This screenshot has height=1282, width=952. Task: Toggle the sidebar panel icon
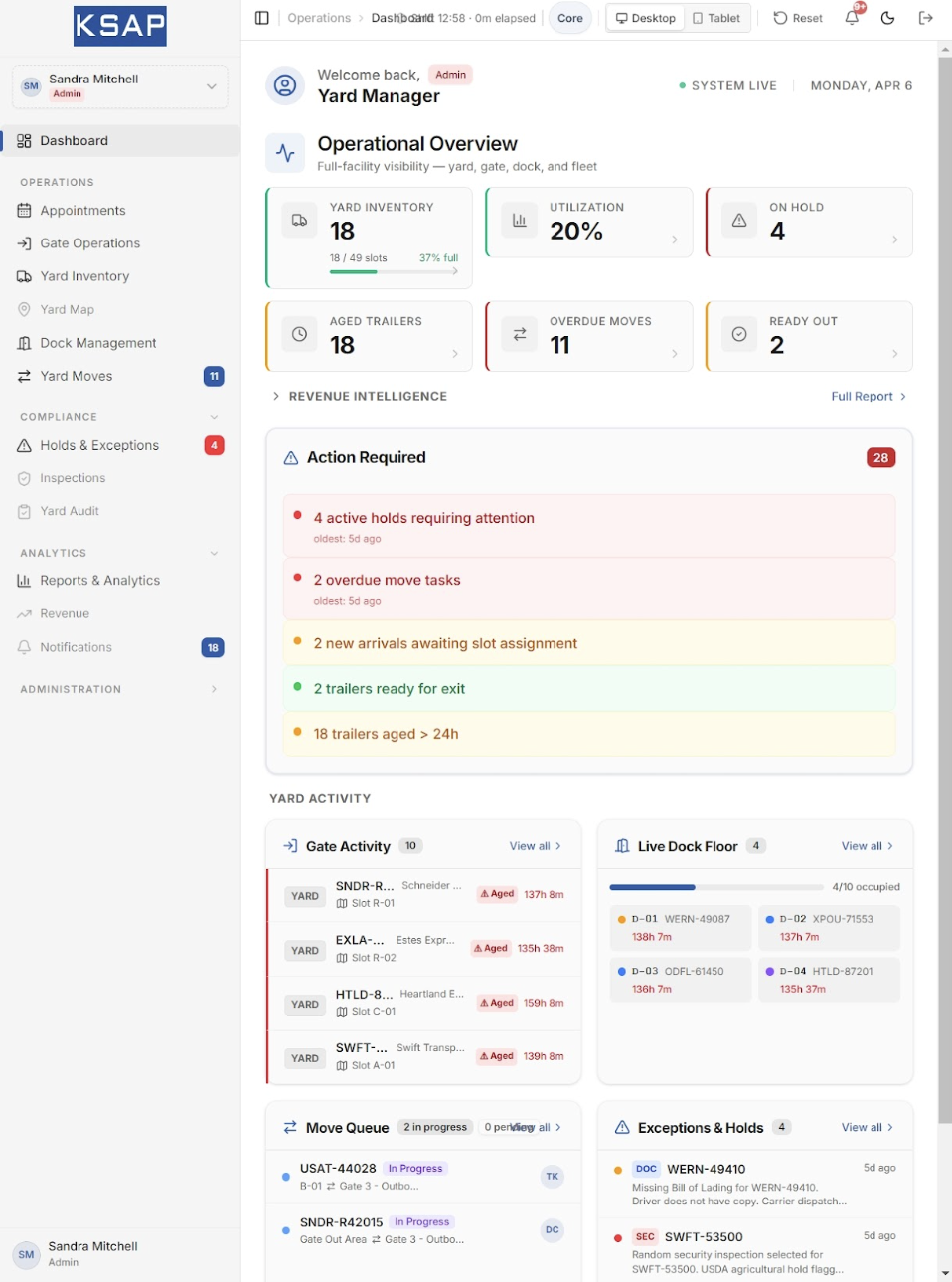[262, 18]
